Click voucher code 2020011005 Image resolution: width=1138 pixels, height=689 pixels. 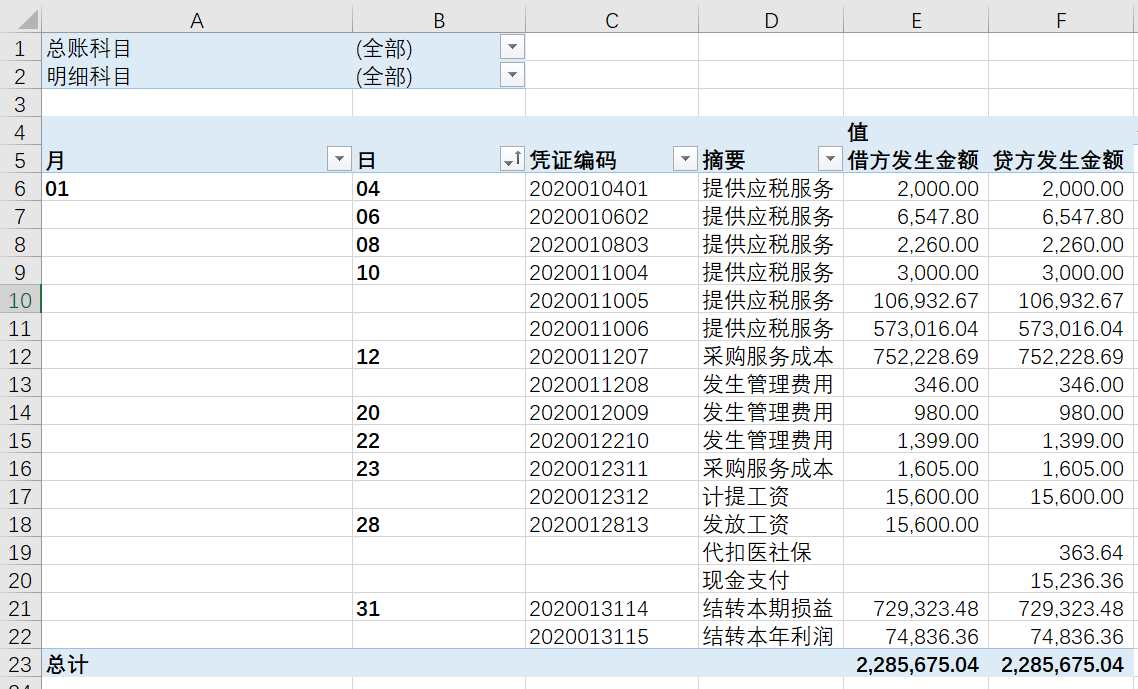(x=612, y=300)
